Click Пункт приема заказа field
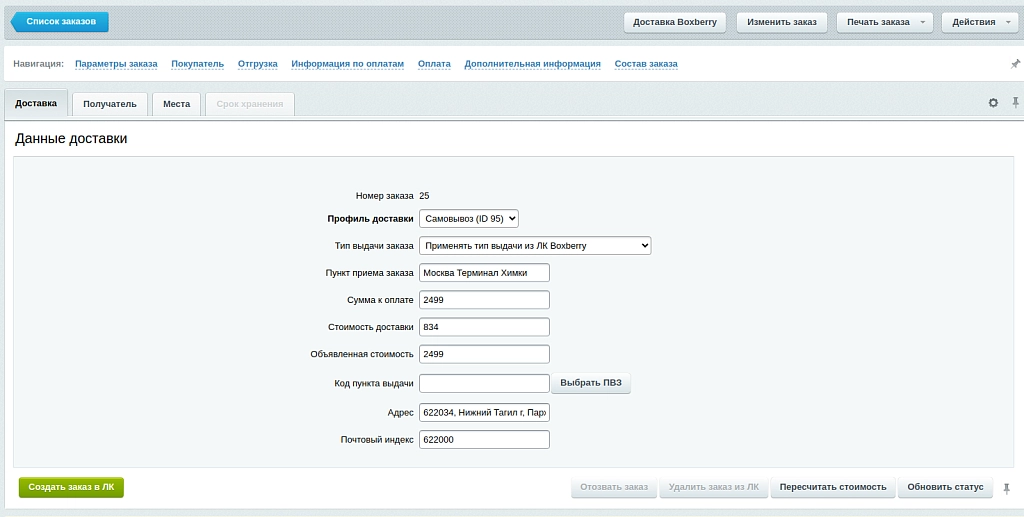Image resolution: width=1024 pixels, height=517 pixels. [484, 273]
